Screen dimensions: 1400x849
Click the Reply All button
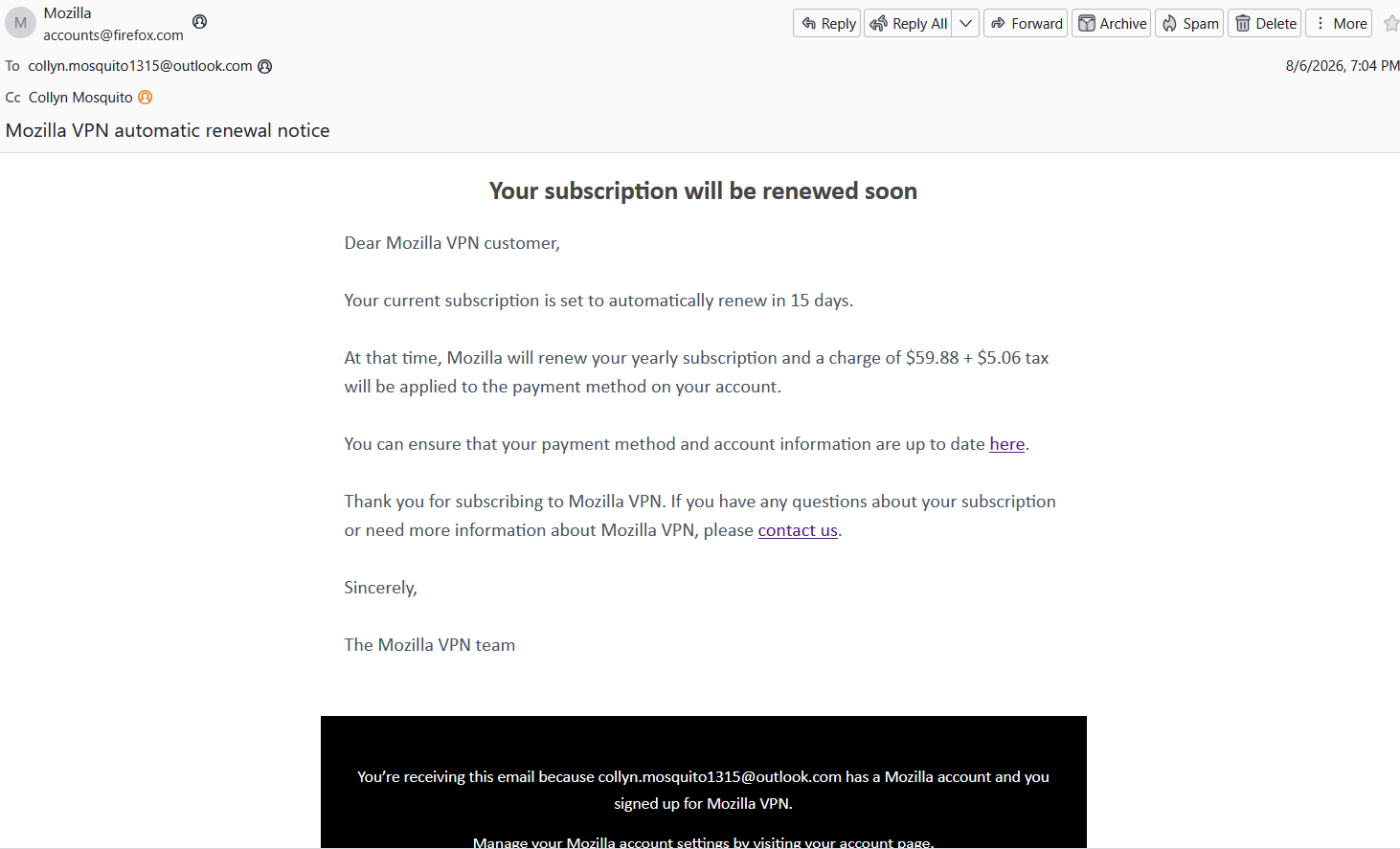tap(909, 23)
